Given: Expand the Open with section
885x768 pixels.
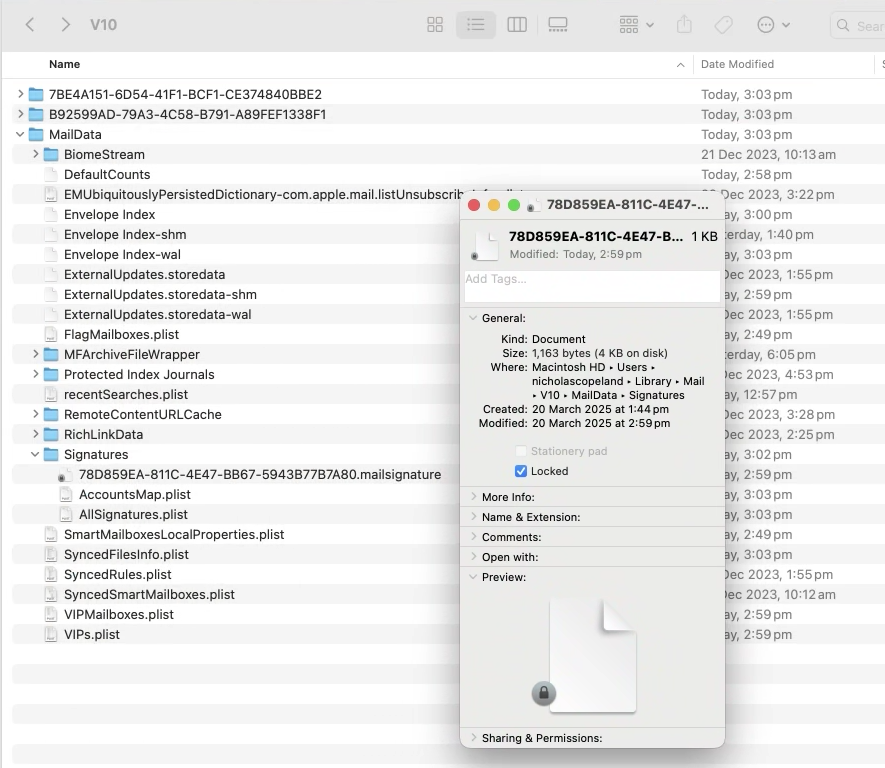Looking at the screenshot, I should coord(473,557).
